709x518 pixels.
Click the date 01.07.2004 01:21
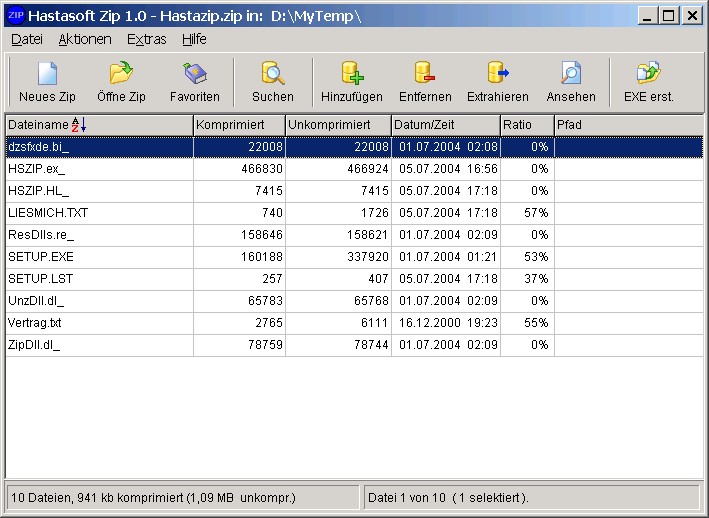(448, 257)
